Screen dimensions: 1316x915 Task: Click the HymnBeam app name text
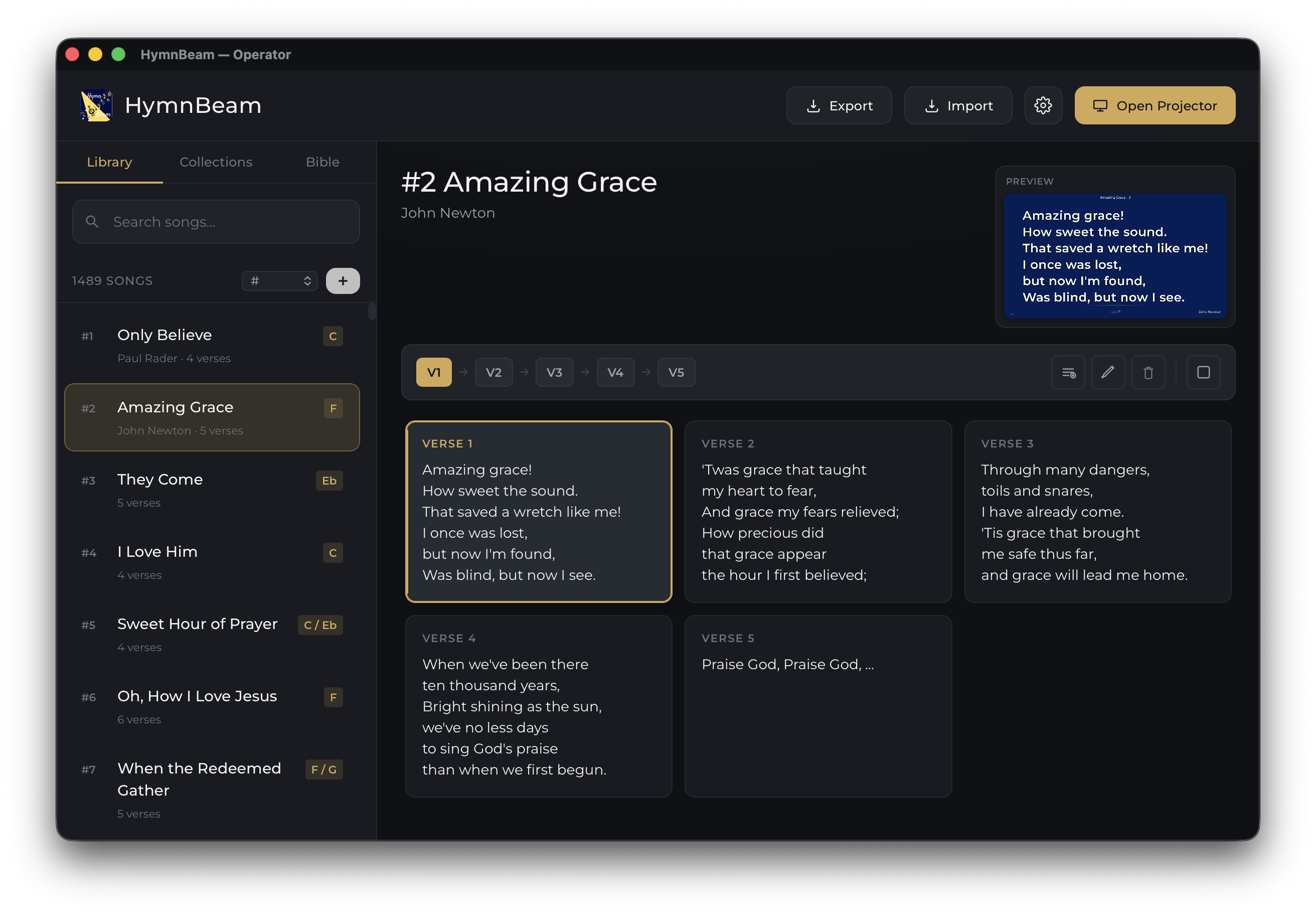pyautogui.click(x=193, y=105)
